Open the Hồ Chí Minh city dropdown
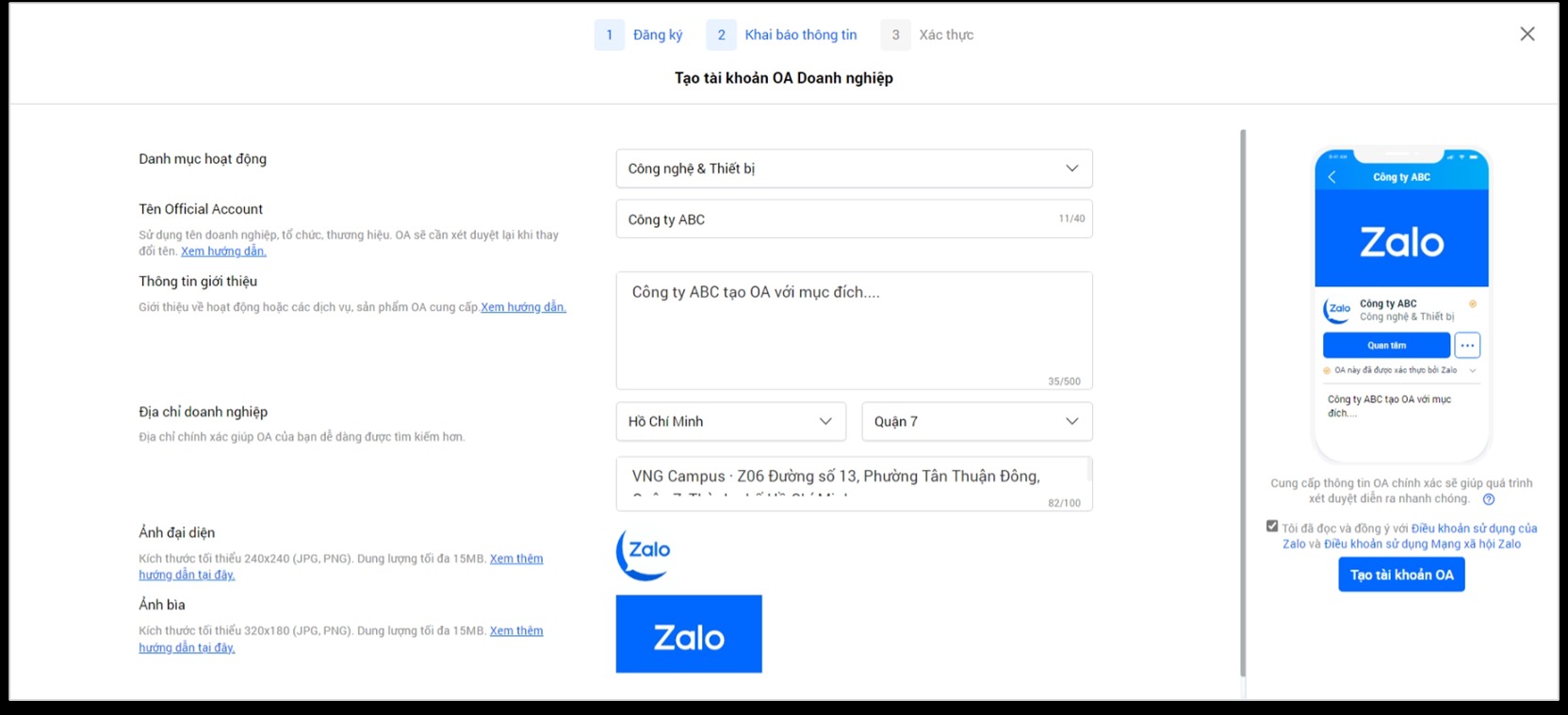The image size is (1568, 715). click(x=730, y=421)
